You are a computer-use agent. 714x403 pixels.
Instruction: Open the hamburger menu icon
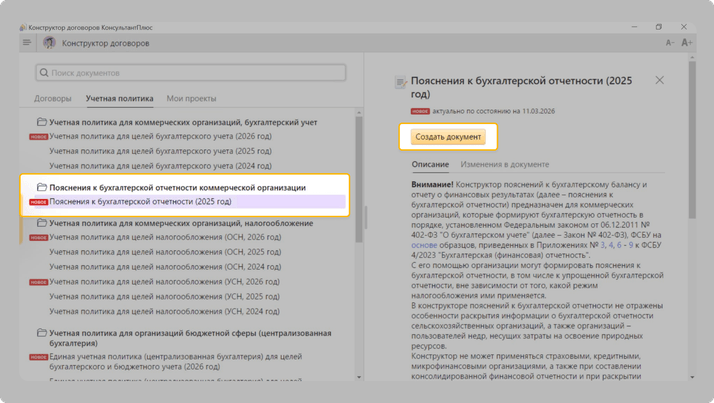(27, 43)
